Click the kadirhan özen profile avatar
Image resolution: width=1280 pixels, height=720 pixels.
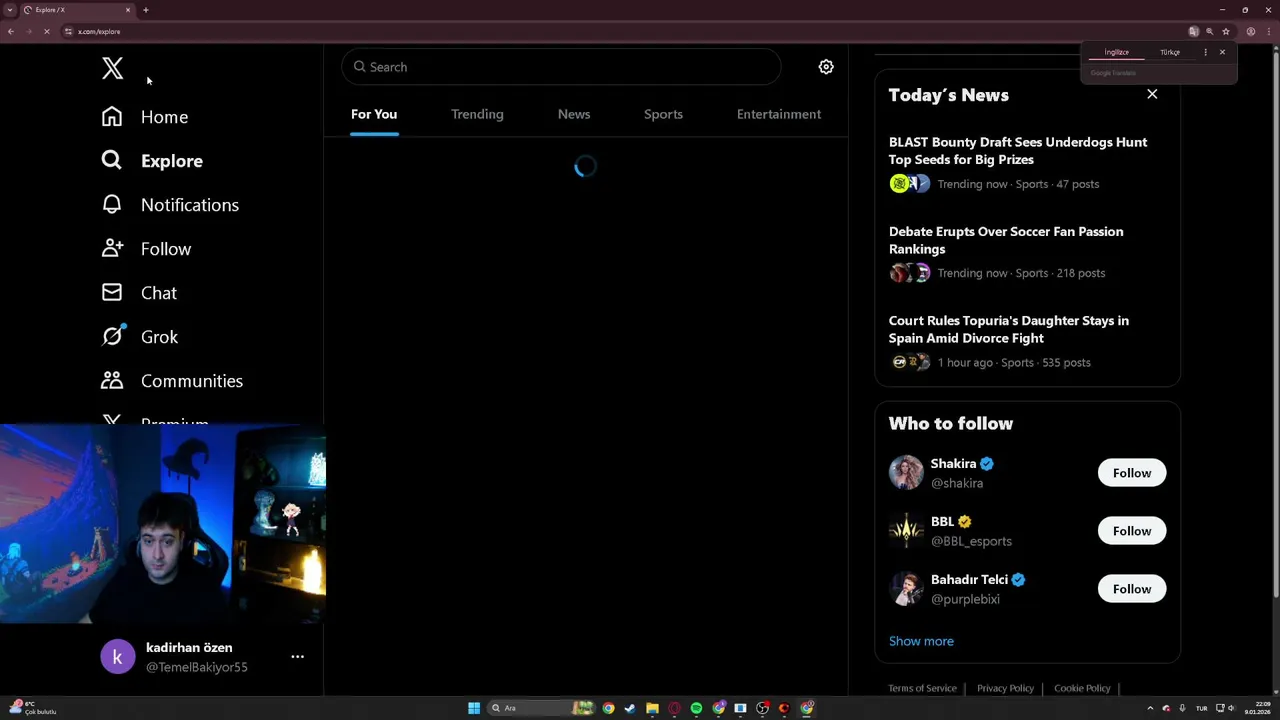coord(118,657)
